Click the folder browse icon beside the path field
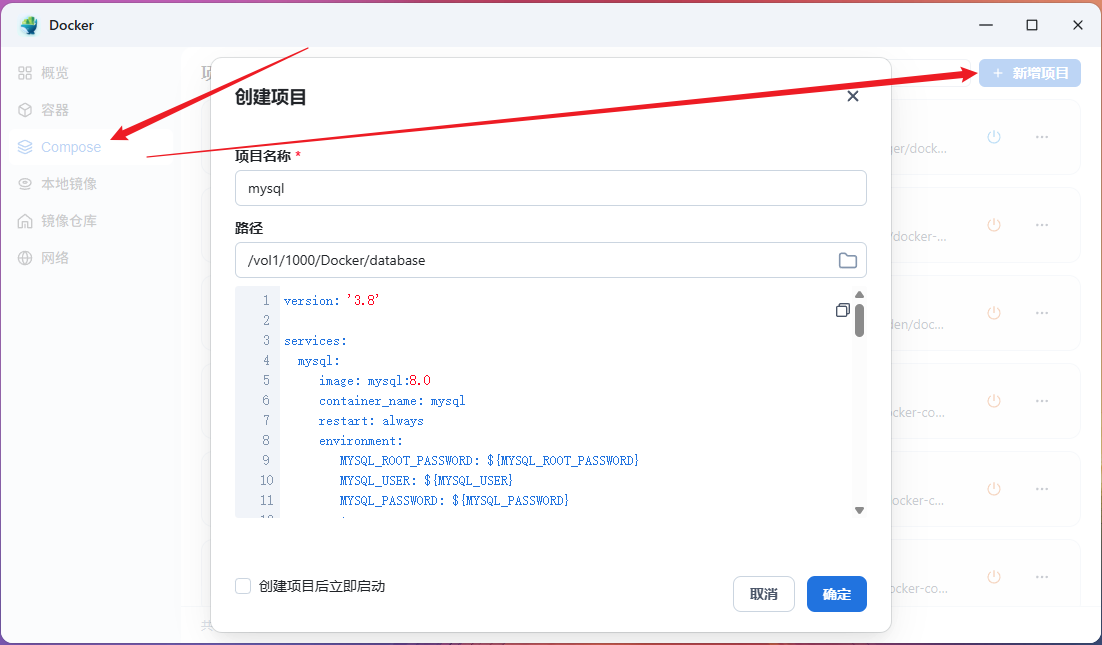The height and width of the screenshot is (645, 1102). (x=847, y=260)
